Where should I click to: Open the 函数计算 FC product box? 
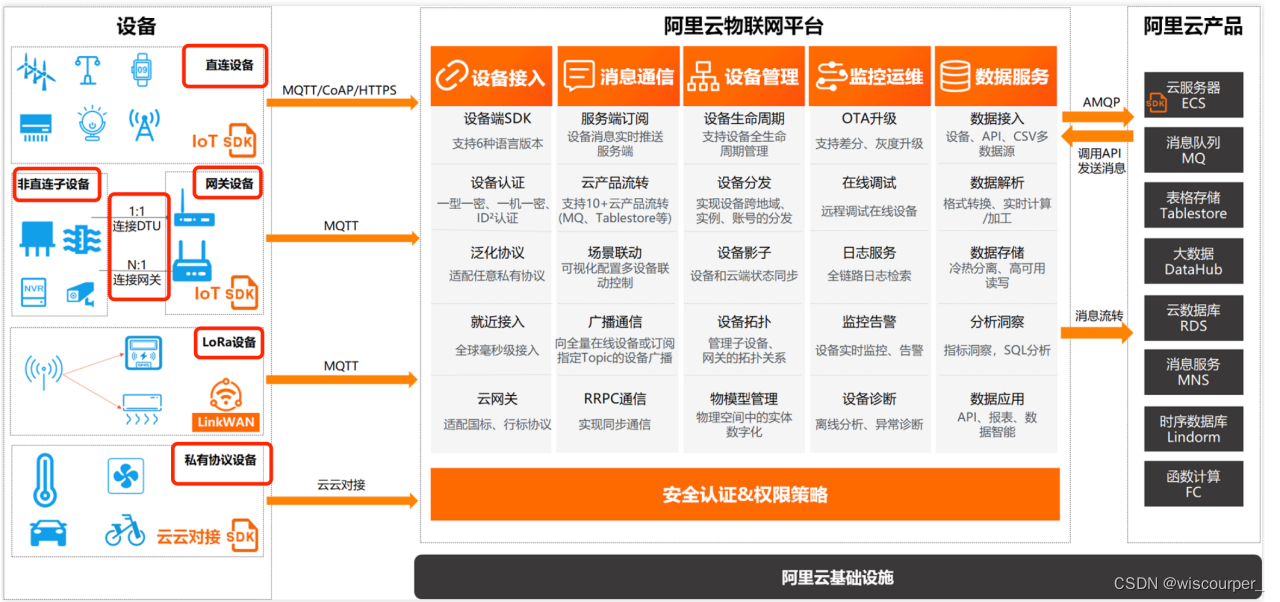(1193, 484)
